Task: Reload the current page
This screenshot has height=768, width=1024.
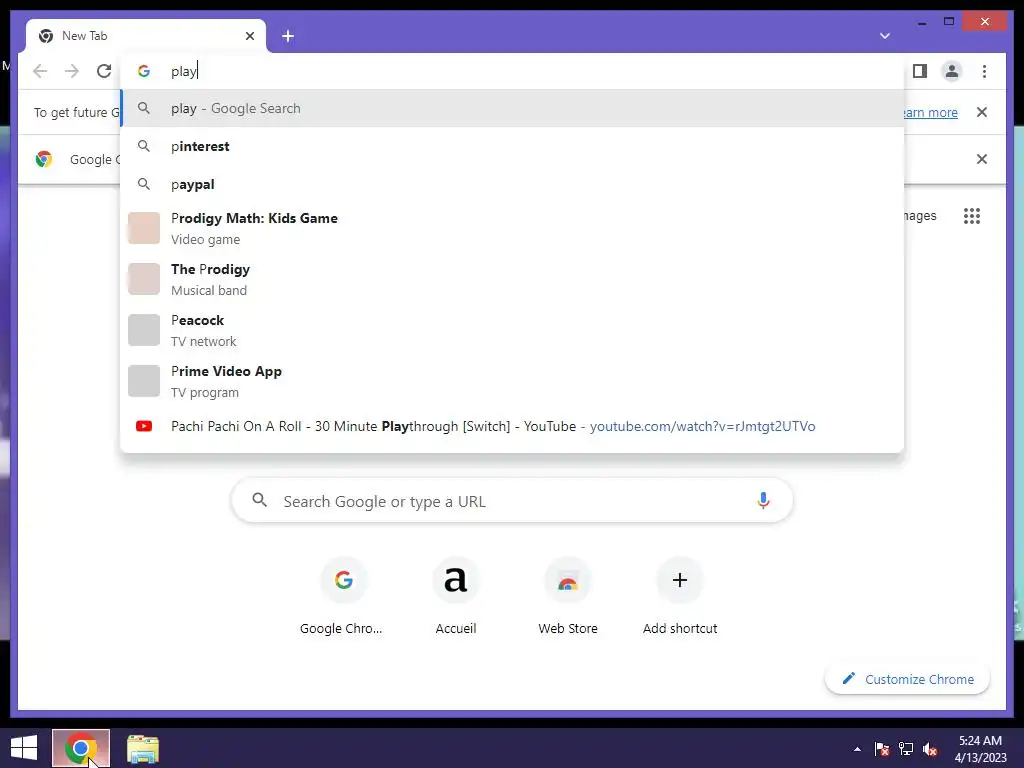Action: [x=104, y=71]
